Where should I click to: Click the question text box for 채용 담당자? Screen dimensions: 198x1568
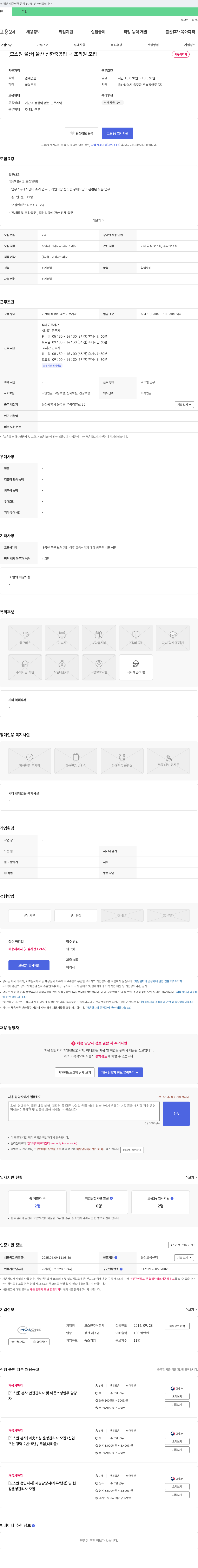(x=84, y=1111)
